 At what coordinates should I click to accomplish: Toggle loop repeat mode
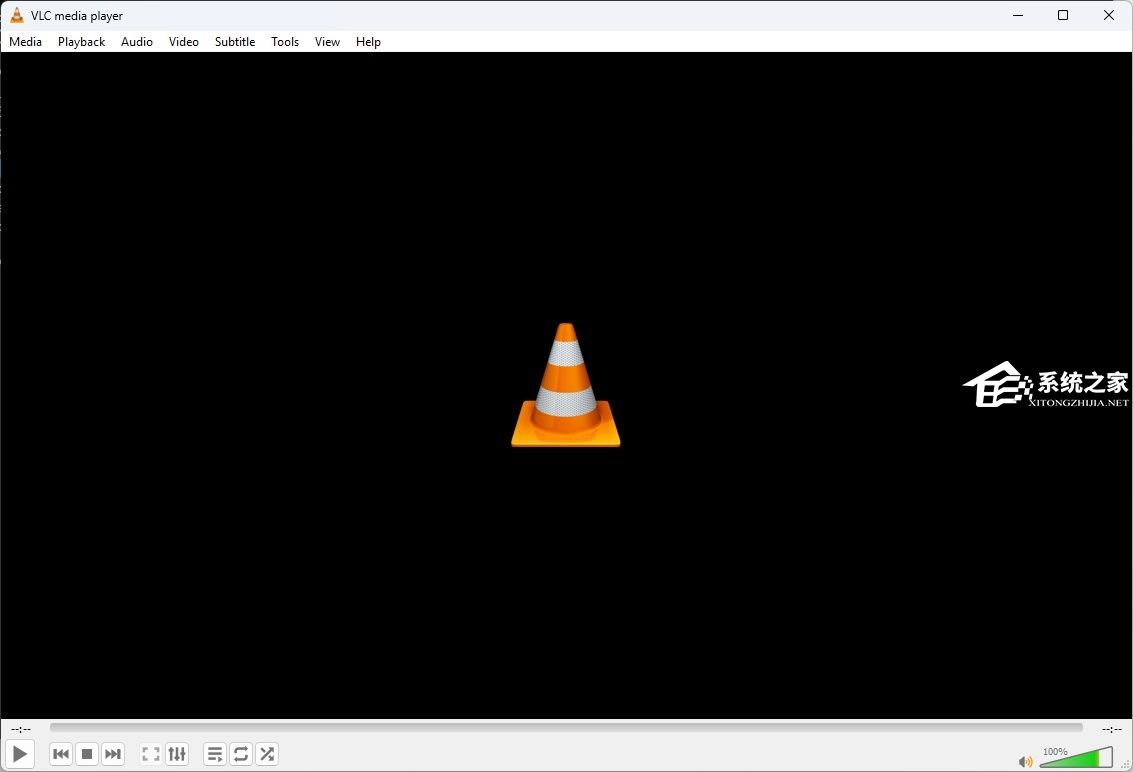(x=241, y=754)
